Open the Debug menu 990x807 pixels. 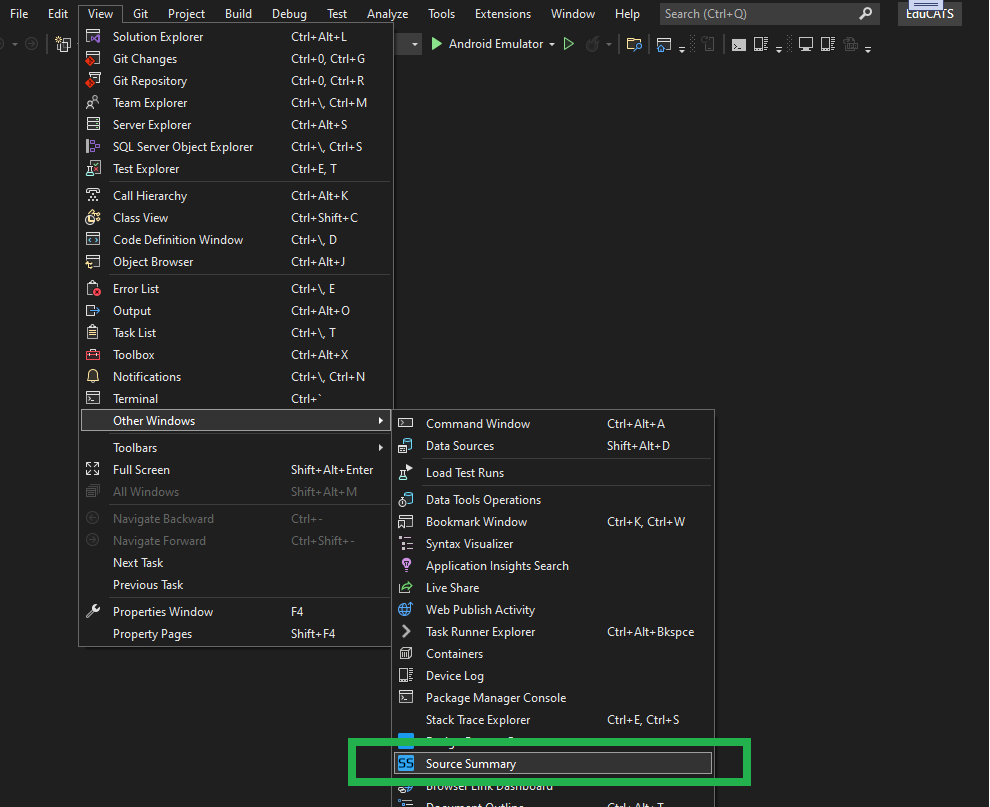tap(289, 13)
